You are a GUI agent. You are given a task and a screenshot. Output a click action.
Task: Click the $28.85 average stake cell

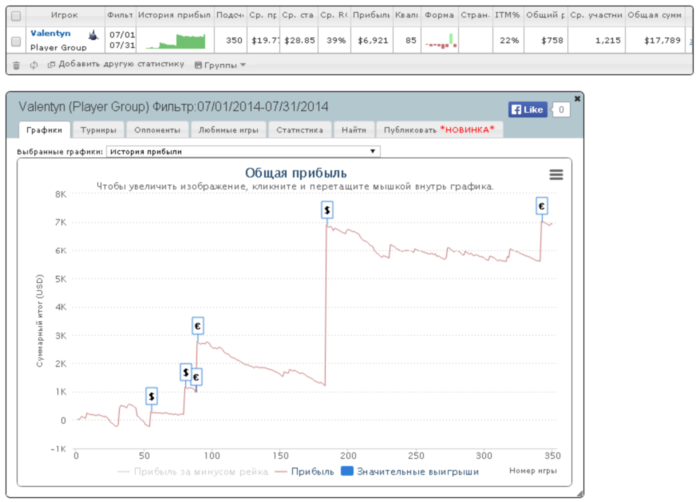coord(300,41)
